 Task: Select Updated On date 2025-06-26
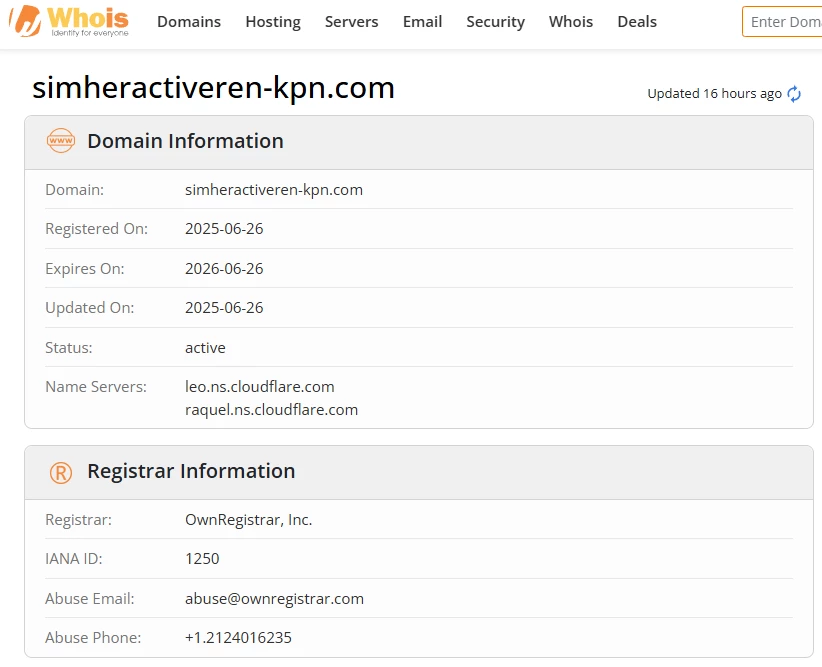tap(224, 307)
